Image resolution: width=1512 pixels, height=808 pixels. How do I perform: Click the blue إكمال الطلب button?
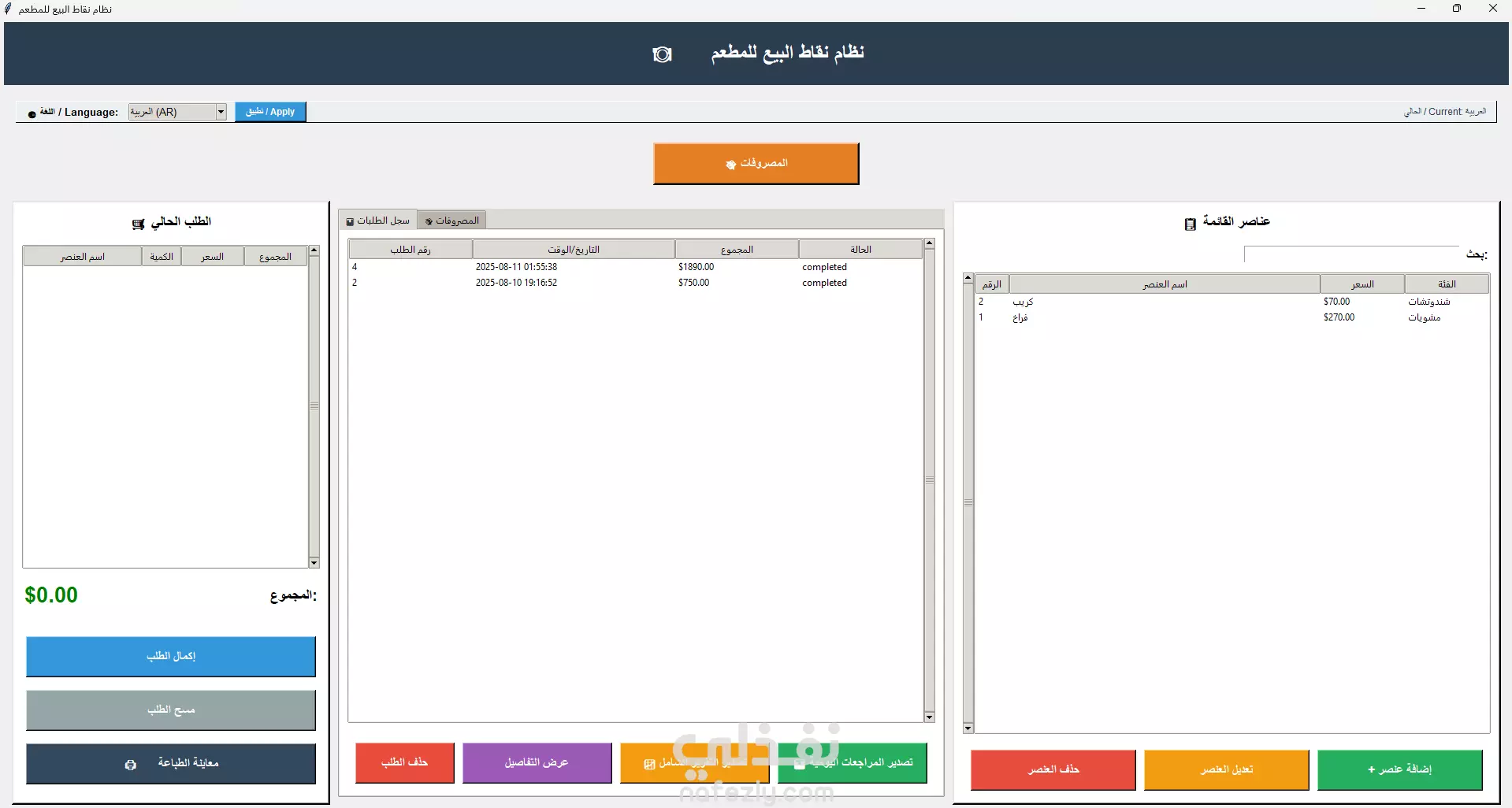pyautogui.click(x=171, y=657)
